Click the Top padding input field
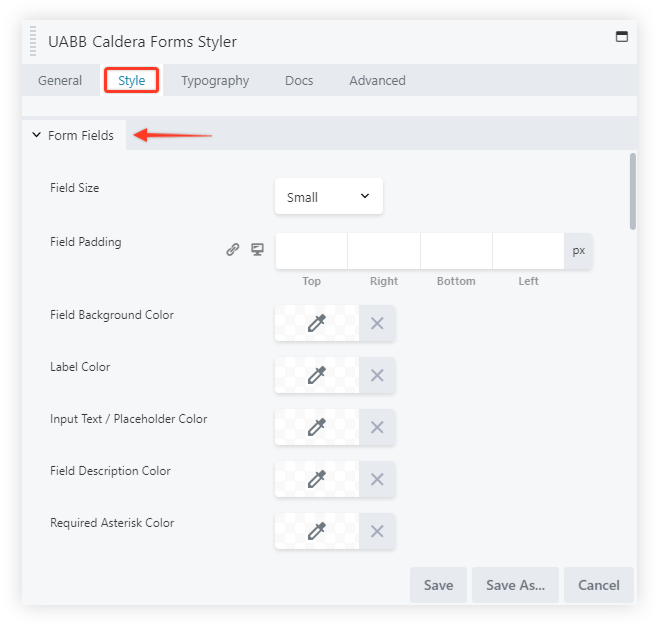 [x=311, y=251]
